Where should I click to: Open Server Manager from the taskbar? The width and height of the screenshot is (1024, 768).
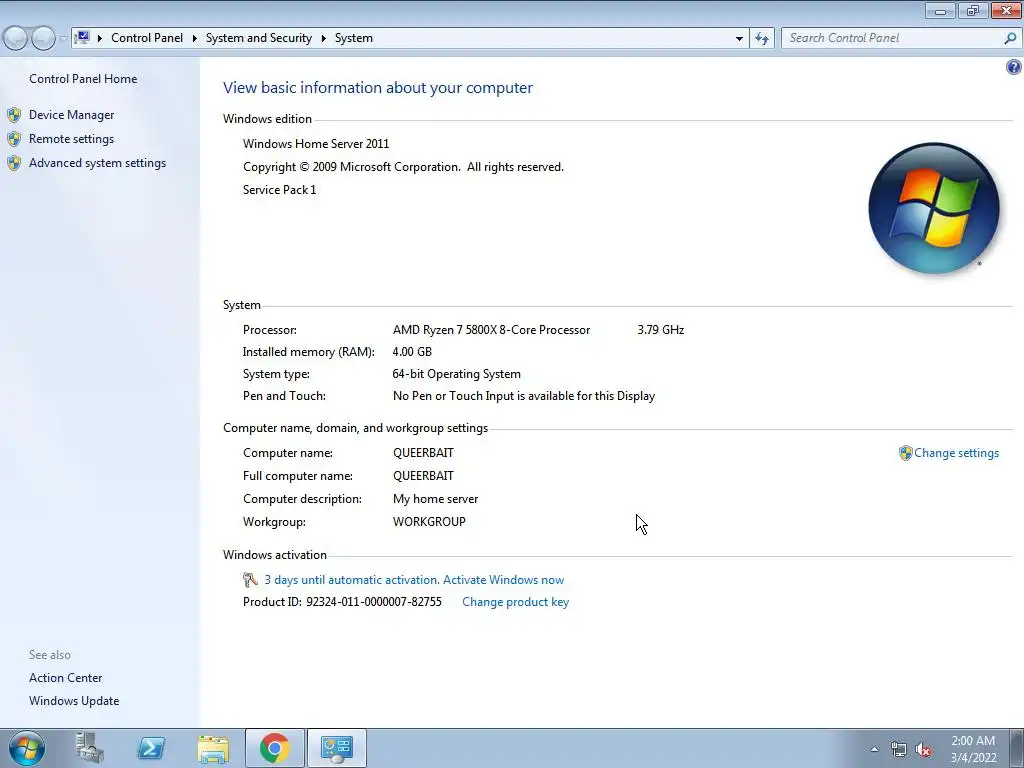pyautogui.click(x=89, y=748)
